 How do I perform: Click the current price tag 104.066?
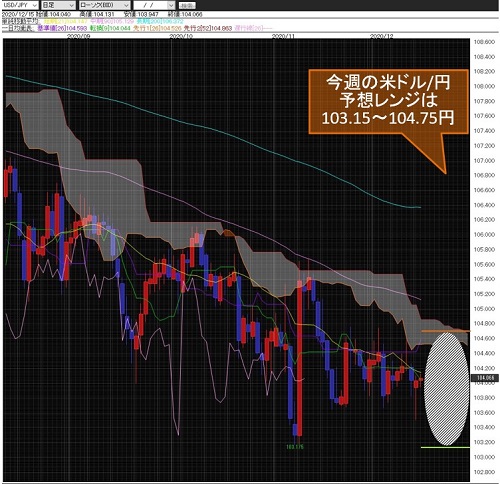click(485, 378)
